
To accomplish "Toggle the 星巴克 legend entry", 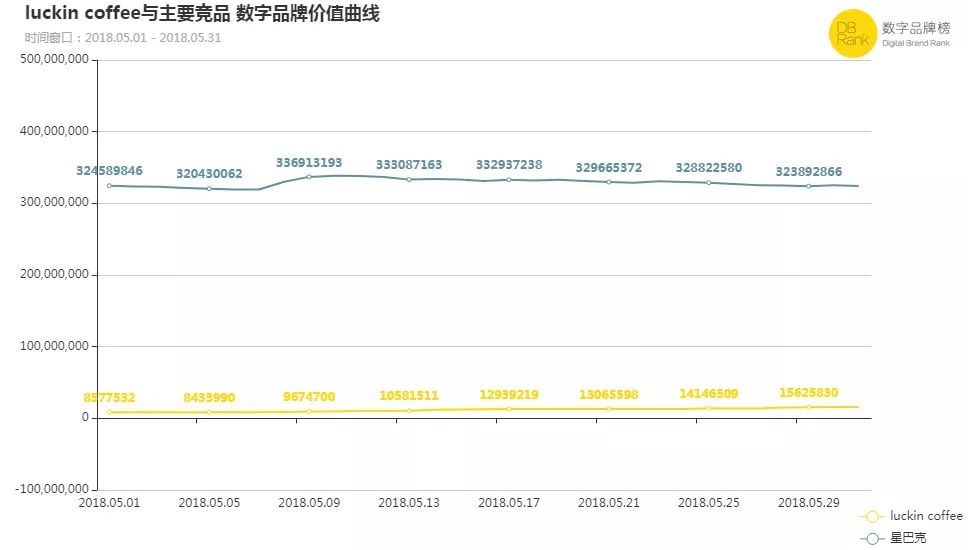I will pyautogui.click(x=893, y=538).
